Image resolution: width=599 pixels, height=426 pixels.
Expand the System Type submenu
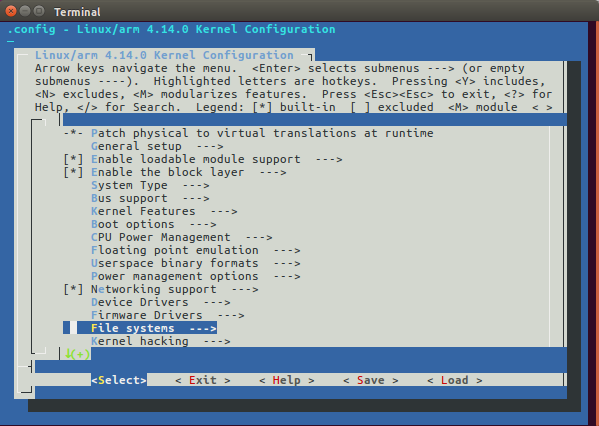click(150, 185)
